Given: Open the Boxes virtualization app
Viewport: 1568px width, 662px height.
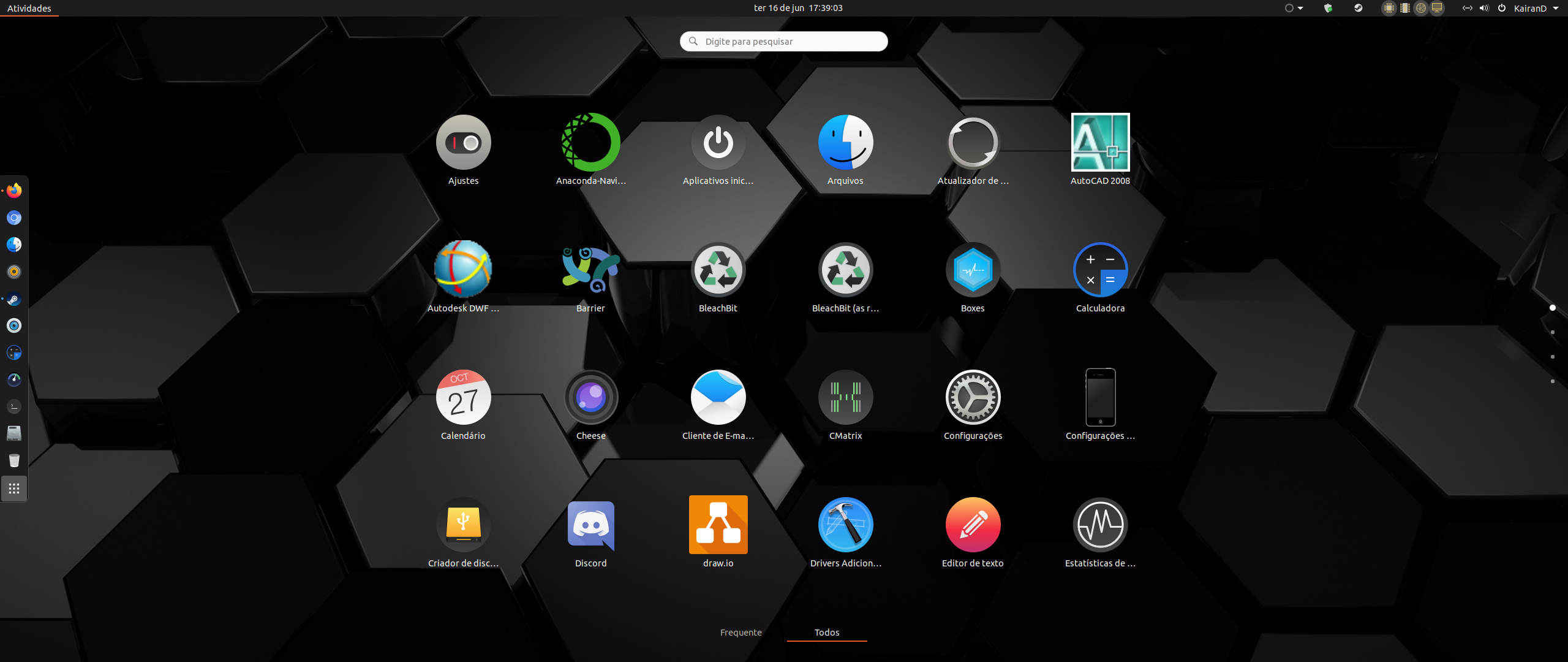Looking at the screenshot, I should (x=973, y=270).
